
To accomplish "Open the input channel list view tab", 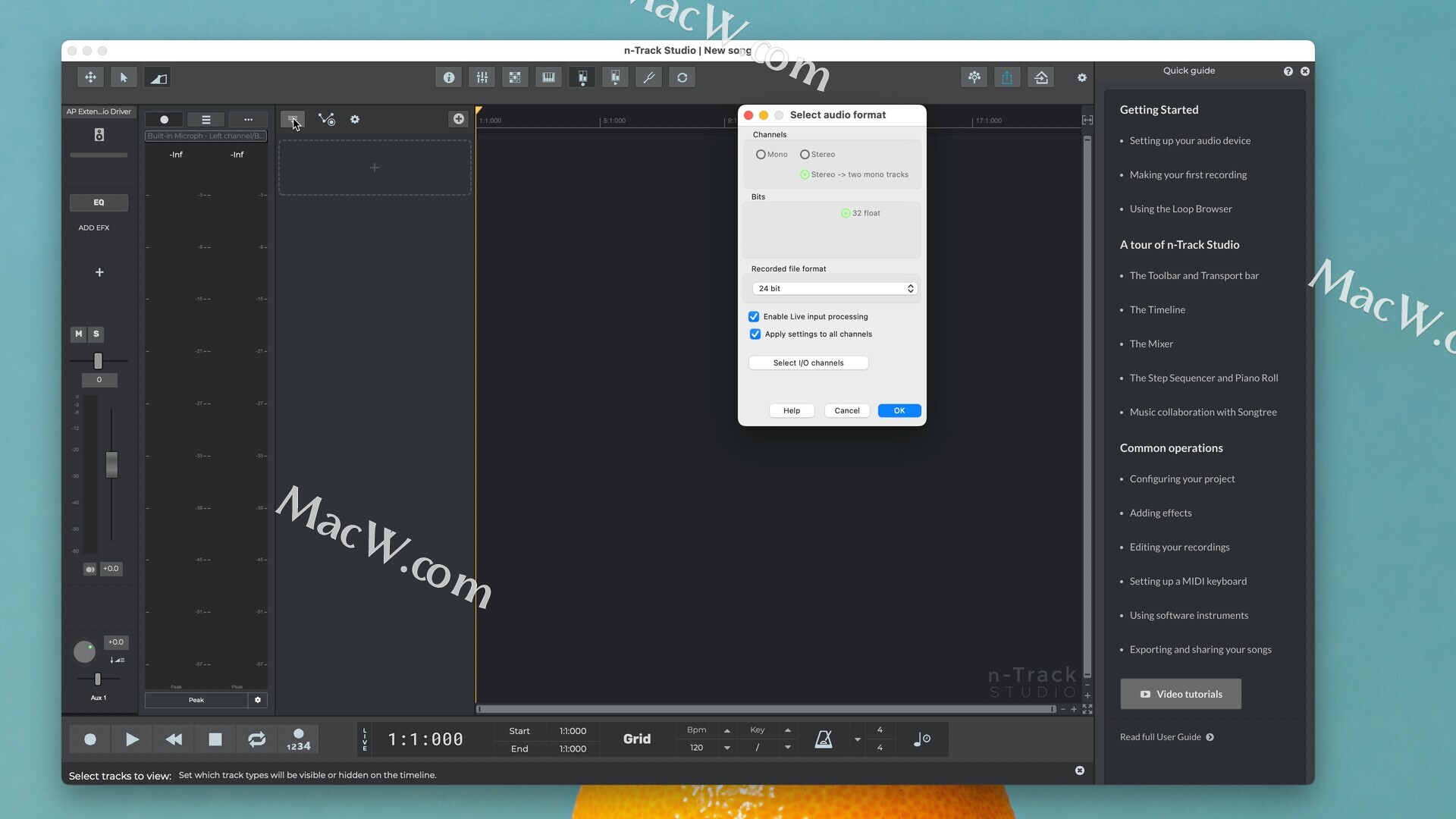I will tap(206, 120).
